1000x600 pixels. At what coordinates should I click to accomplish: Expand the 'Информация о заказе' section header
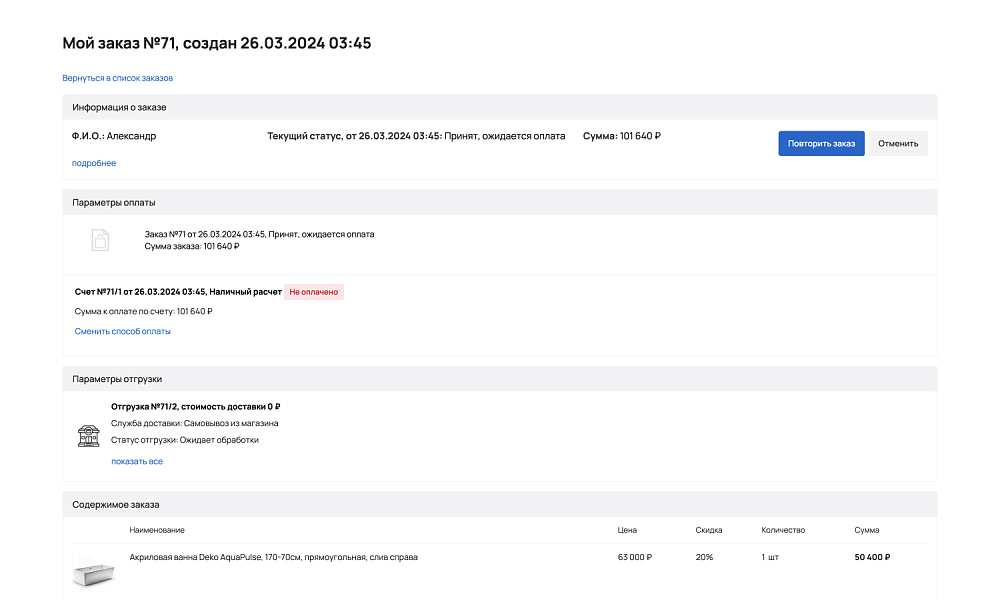pyautogui.click(x=119, y=106)
